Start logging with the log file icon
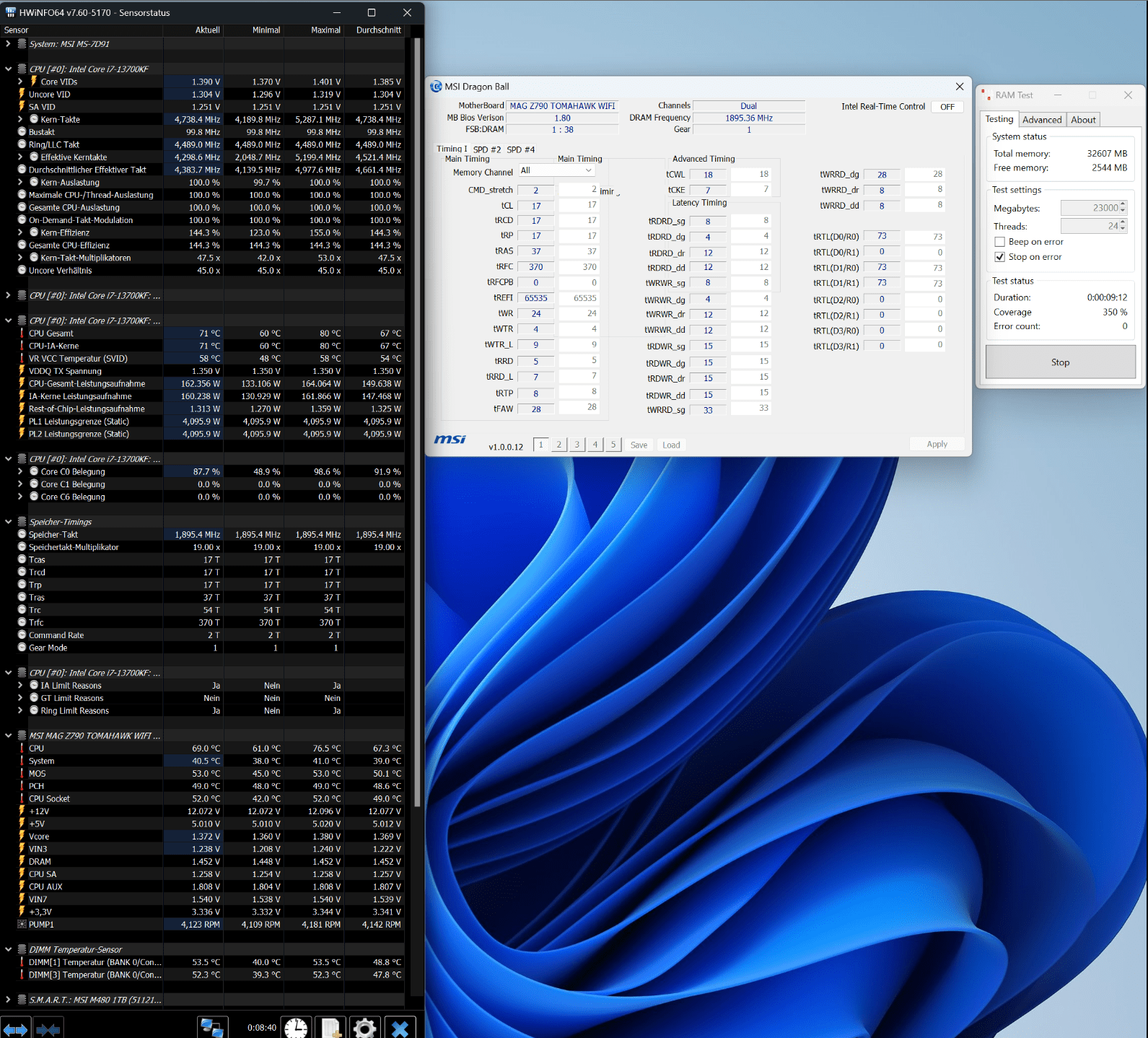The width and height of the screenshot is (1148, 1038). pos(331,1027)
